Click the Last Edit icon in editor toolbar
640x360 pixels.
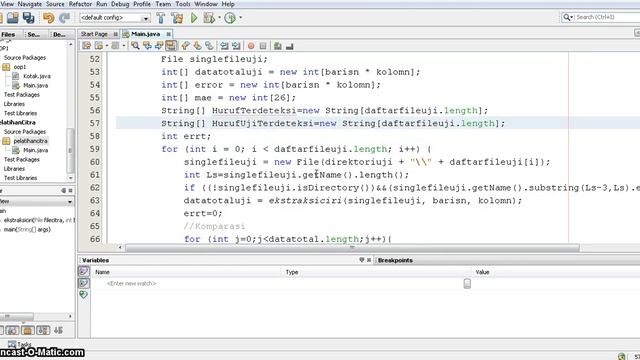pyautogui.click(x=87, y=46)
